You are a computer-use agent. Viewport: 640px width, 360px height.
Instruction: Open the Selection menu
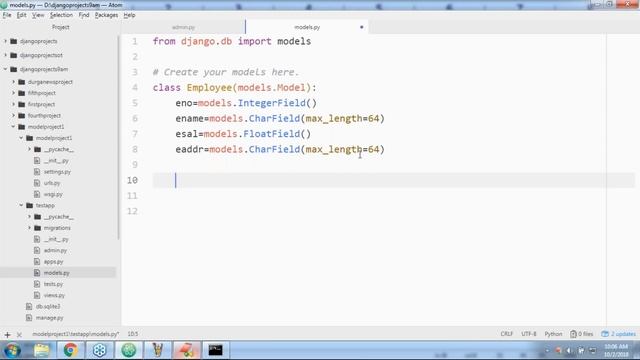pos(61,15)
